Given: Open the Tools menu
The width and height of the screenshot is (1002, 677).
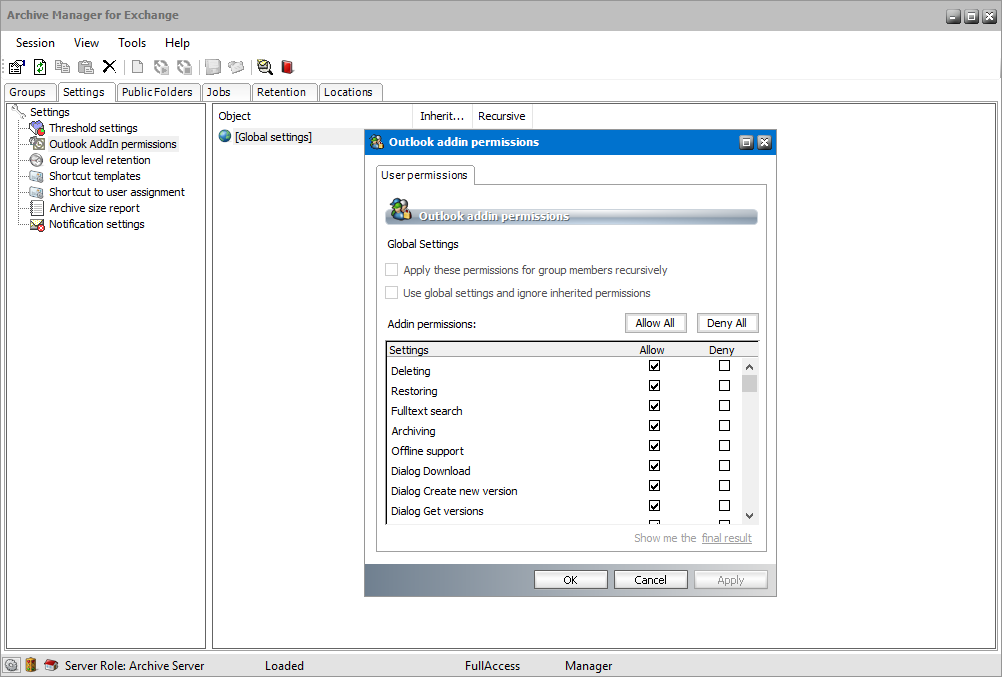Looking at the screenshot, I should 132,43.
